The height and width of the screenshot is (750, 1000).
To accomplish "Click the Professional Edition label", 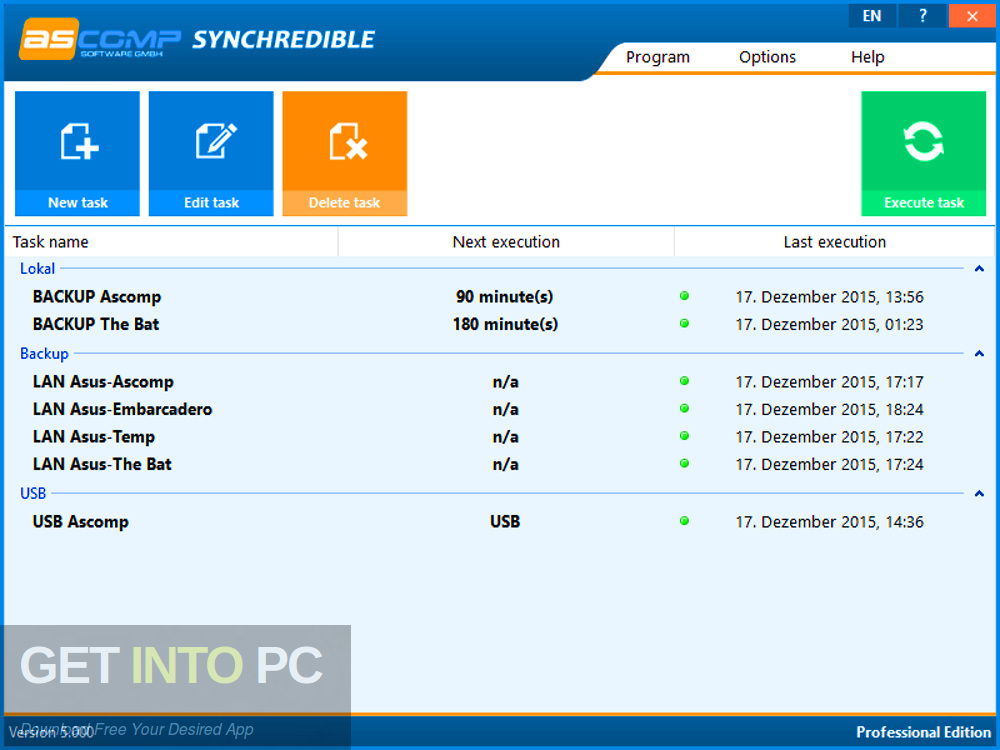I will 923,732.
